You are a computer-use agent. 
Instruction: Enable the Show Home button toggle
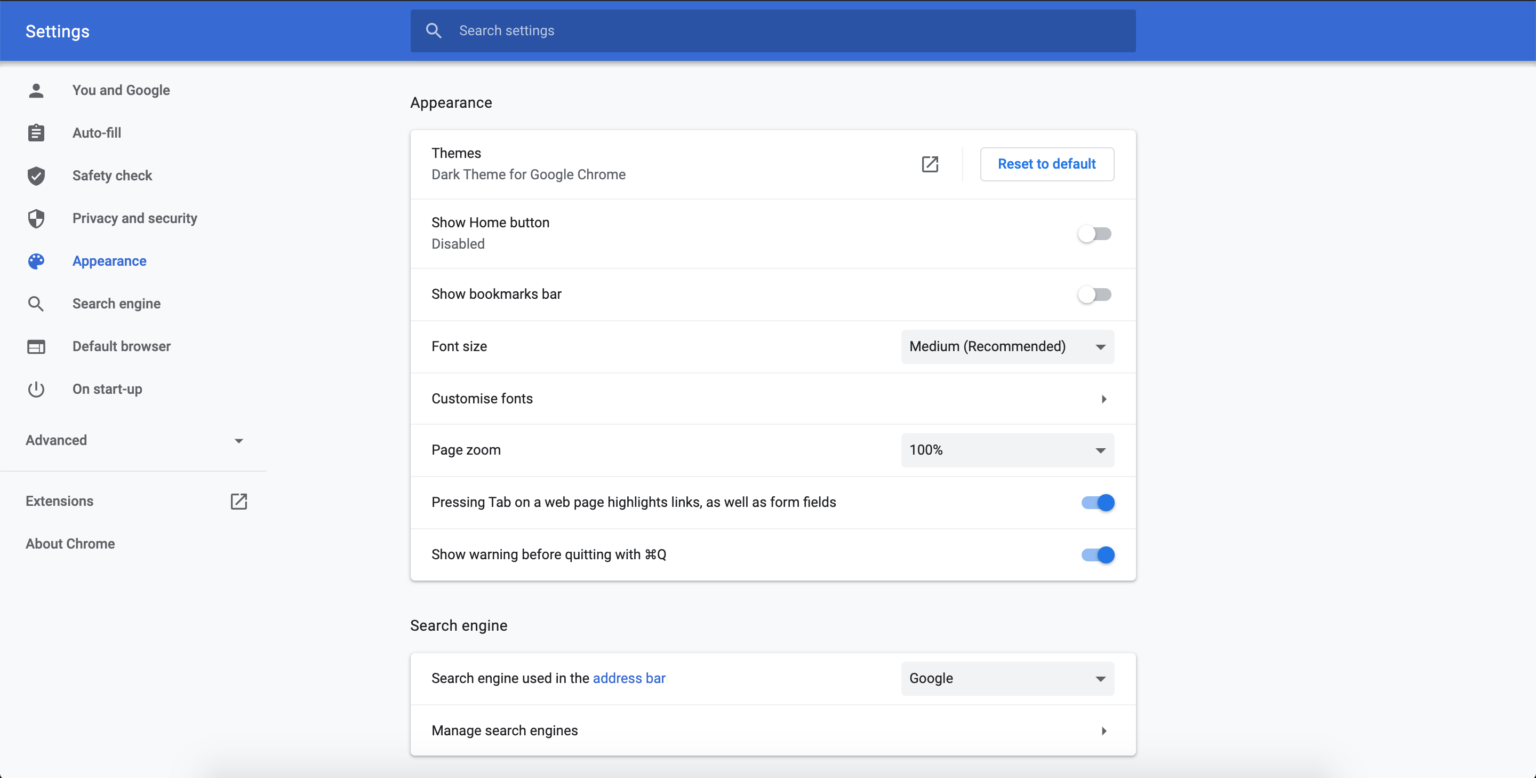[x=1094, y=232]
